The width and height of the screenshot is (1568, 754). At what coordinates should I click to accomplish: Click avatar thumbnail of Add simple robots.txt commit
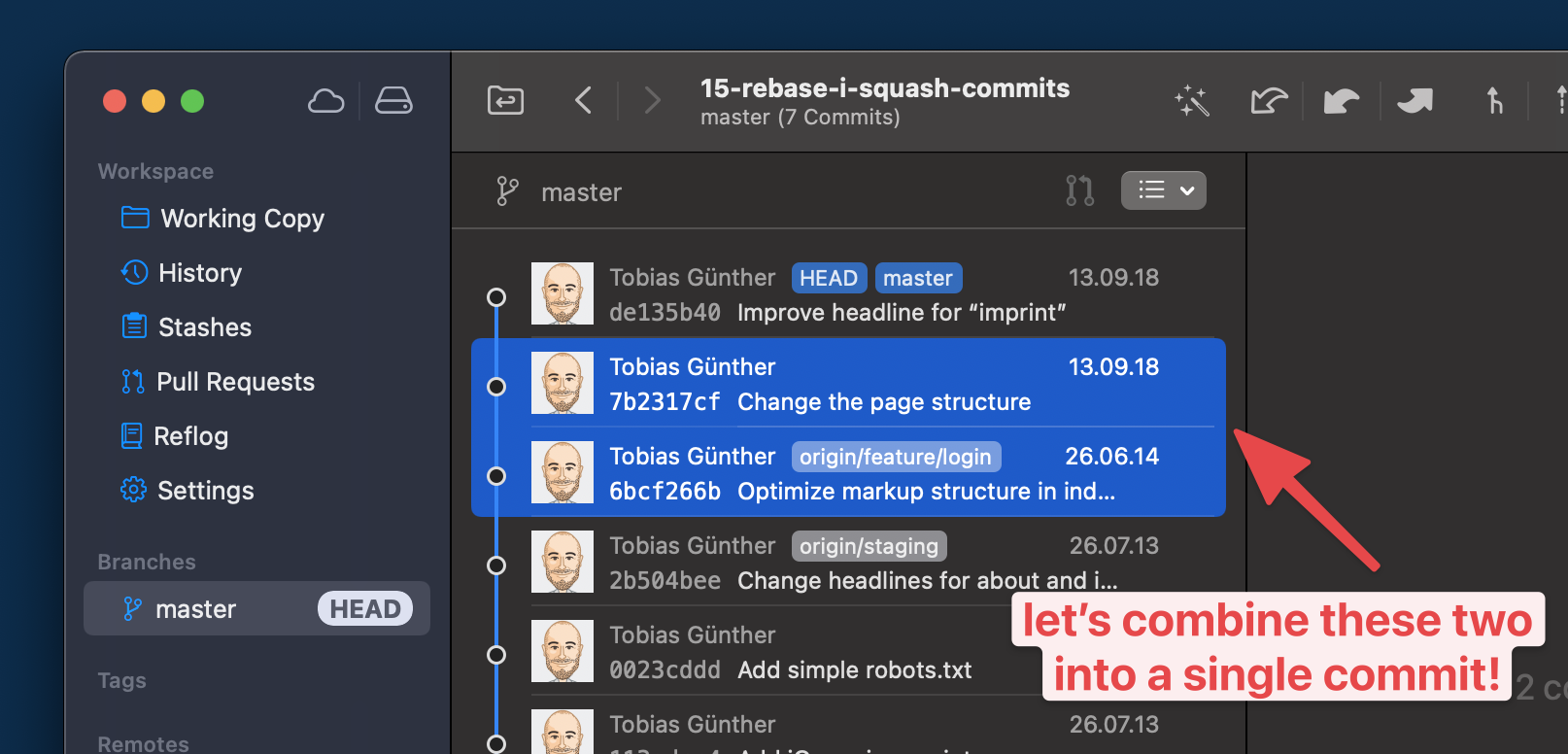[x=562, y=651]
